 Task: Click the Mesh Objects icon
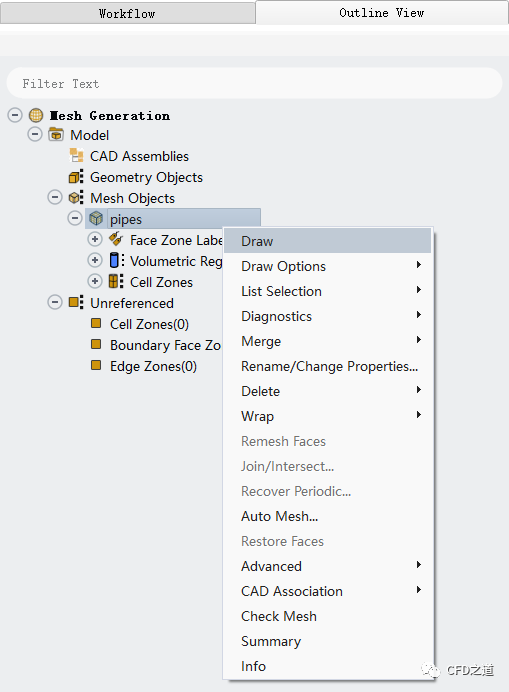[76, 198]
